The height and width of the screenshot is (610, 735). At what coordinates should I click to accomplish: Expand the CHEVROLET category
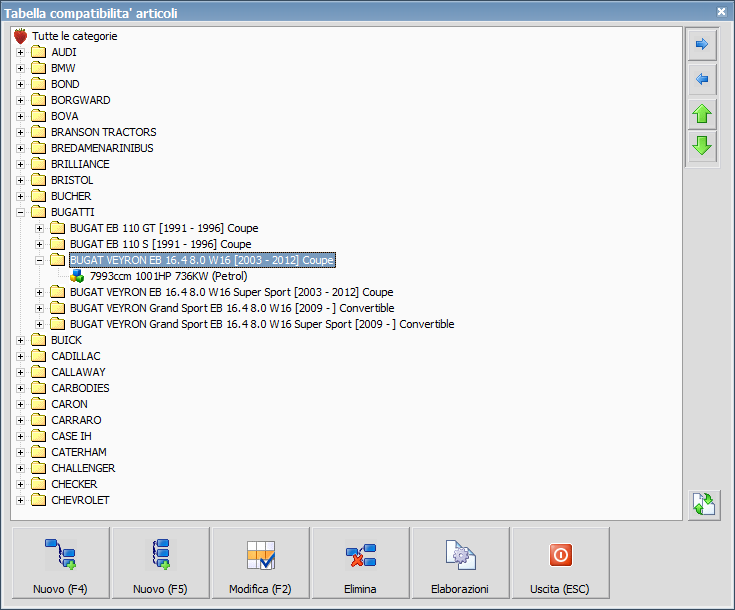click(20, 500)
